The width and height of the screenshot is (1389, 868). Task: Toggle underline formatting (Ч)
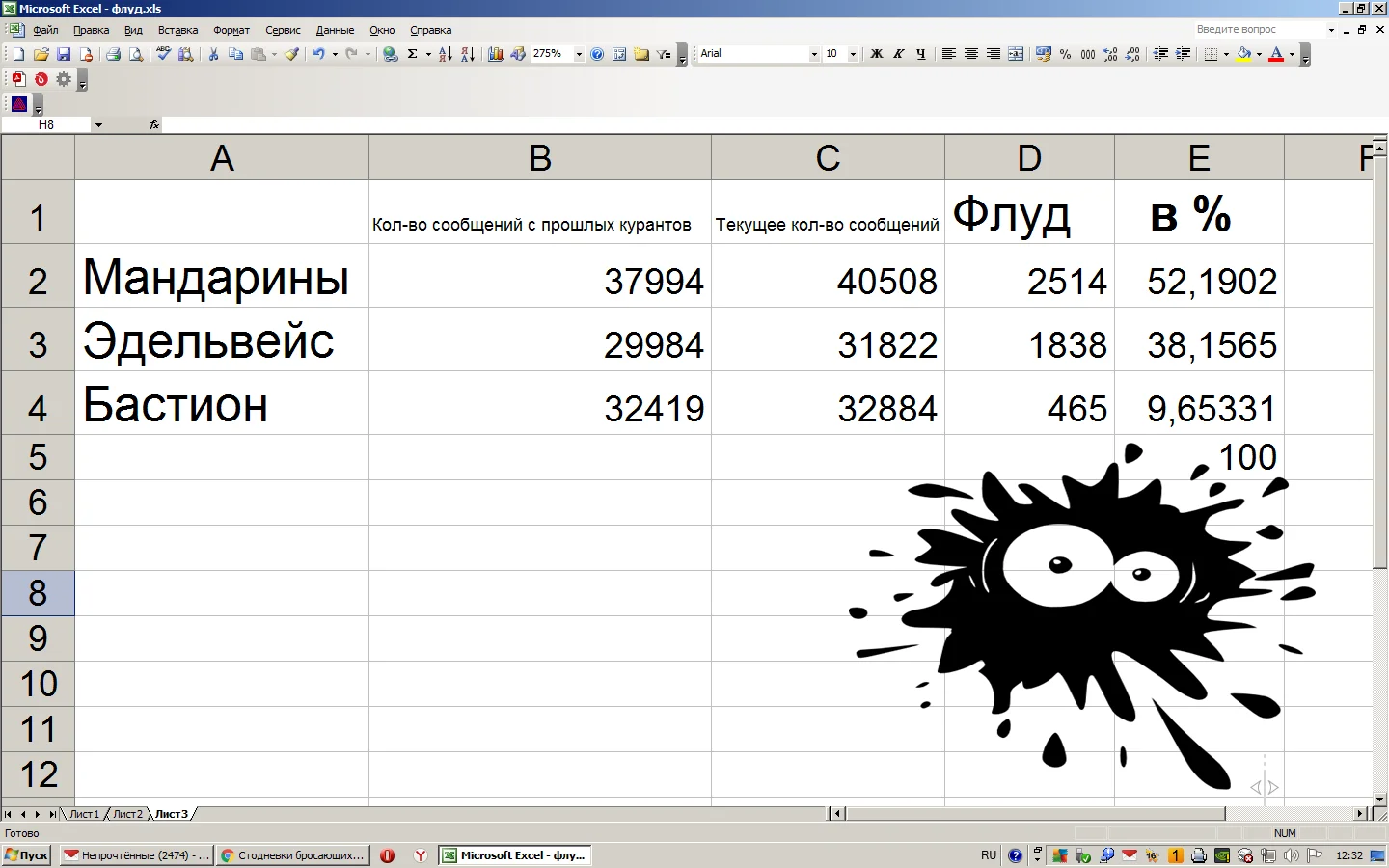coord(920,54)
